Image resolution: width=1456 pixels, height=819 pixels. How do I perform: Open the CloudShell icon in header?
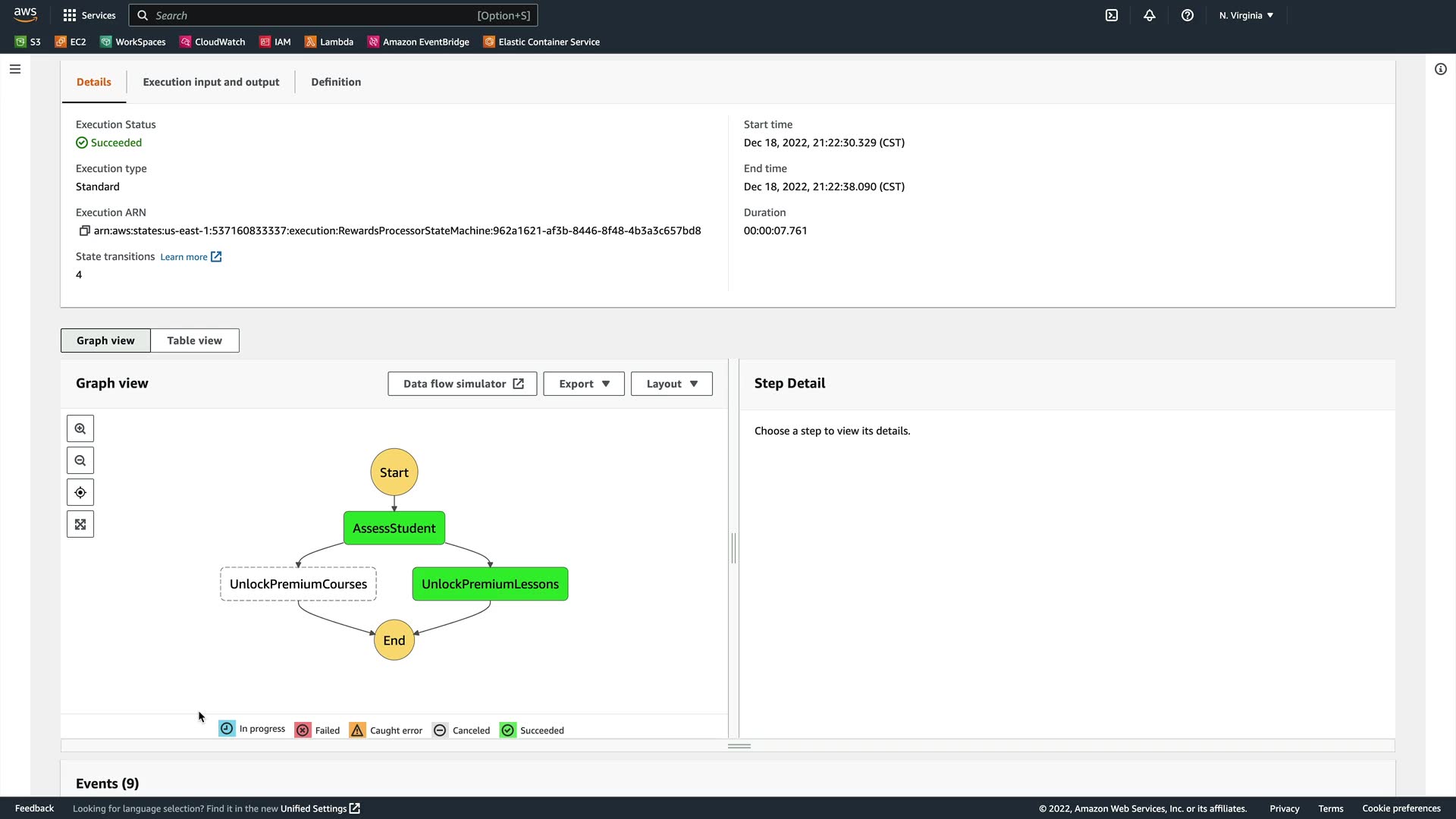coord(1112,15)
